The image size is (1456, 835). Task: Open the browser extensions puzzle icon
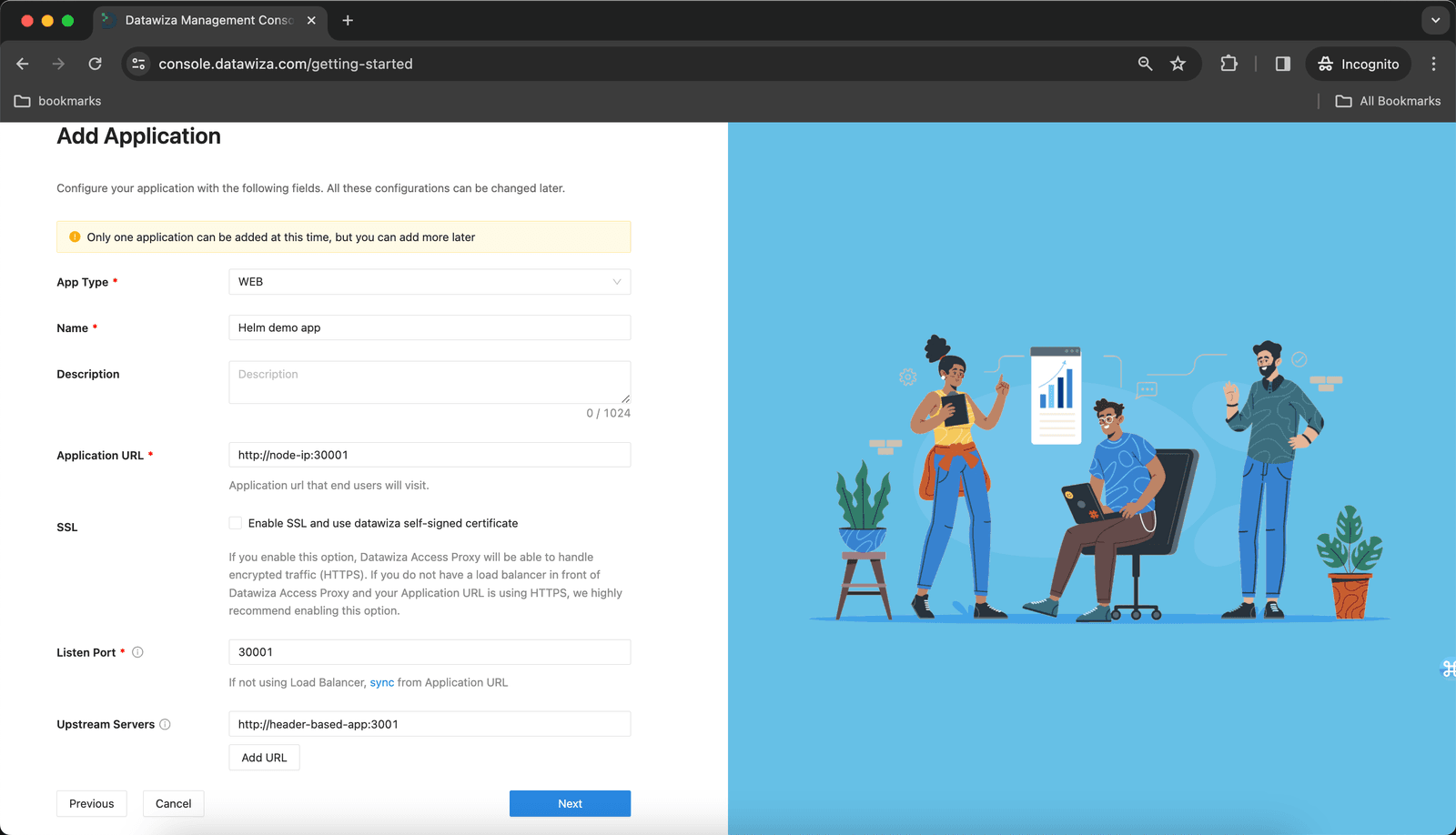[x=1228, y=64]
